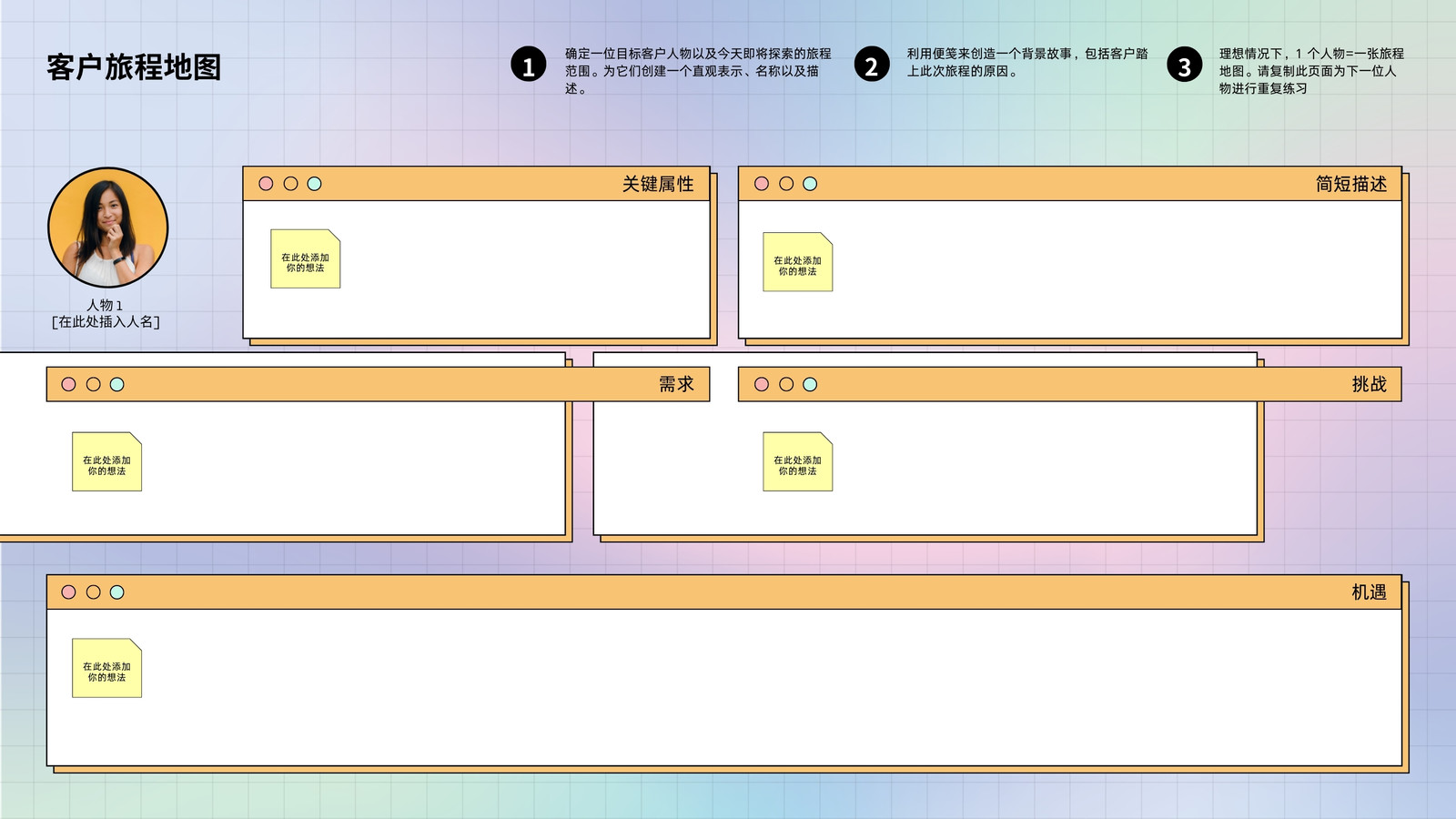The image size is (1456, 819).
Task: Select step 1 instruction text about 目标客户人物
Action: 698,71
